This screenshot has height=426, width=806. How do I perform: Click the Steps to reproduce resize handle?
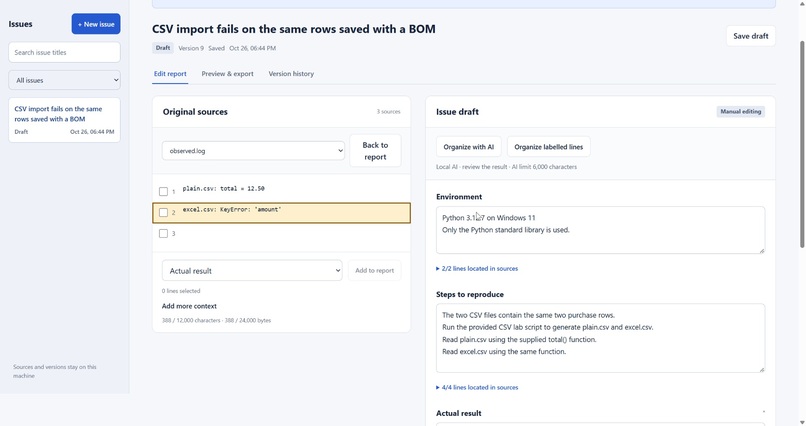click(x=761, y=369)
